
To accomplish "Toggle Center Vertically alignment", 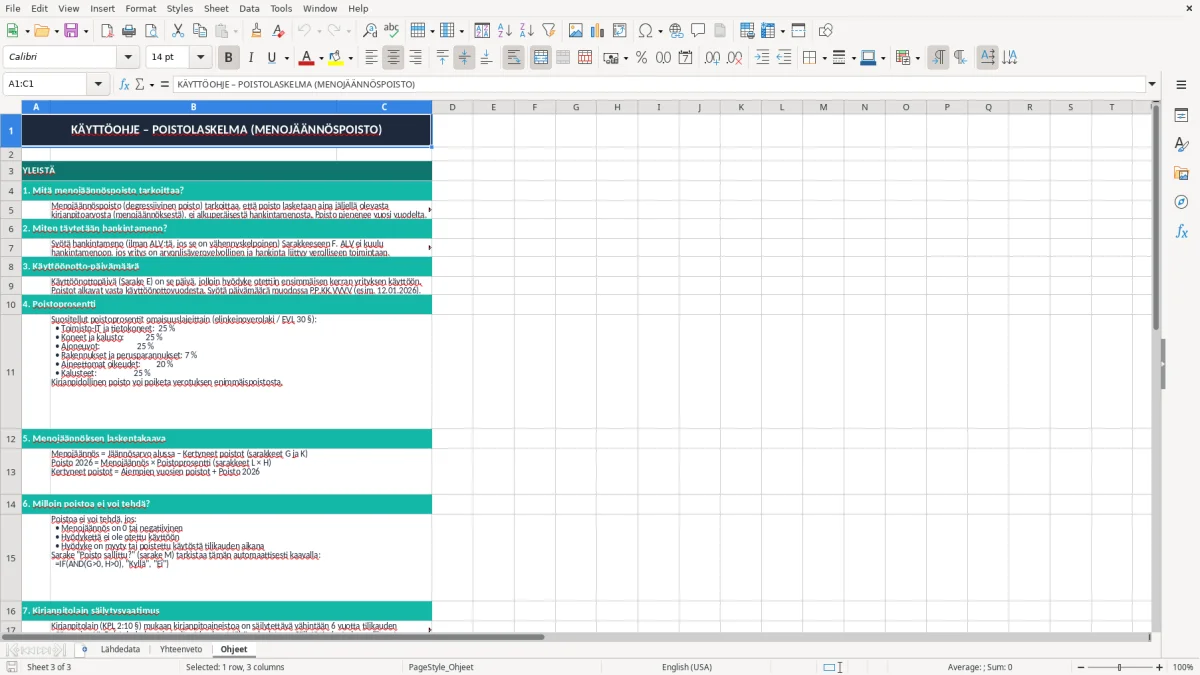I will [x=464, y=58].
